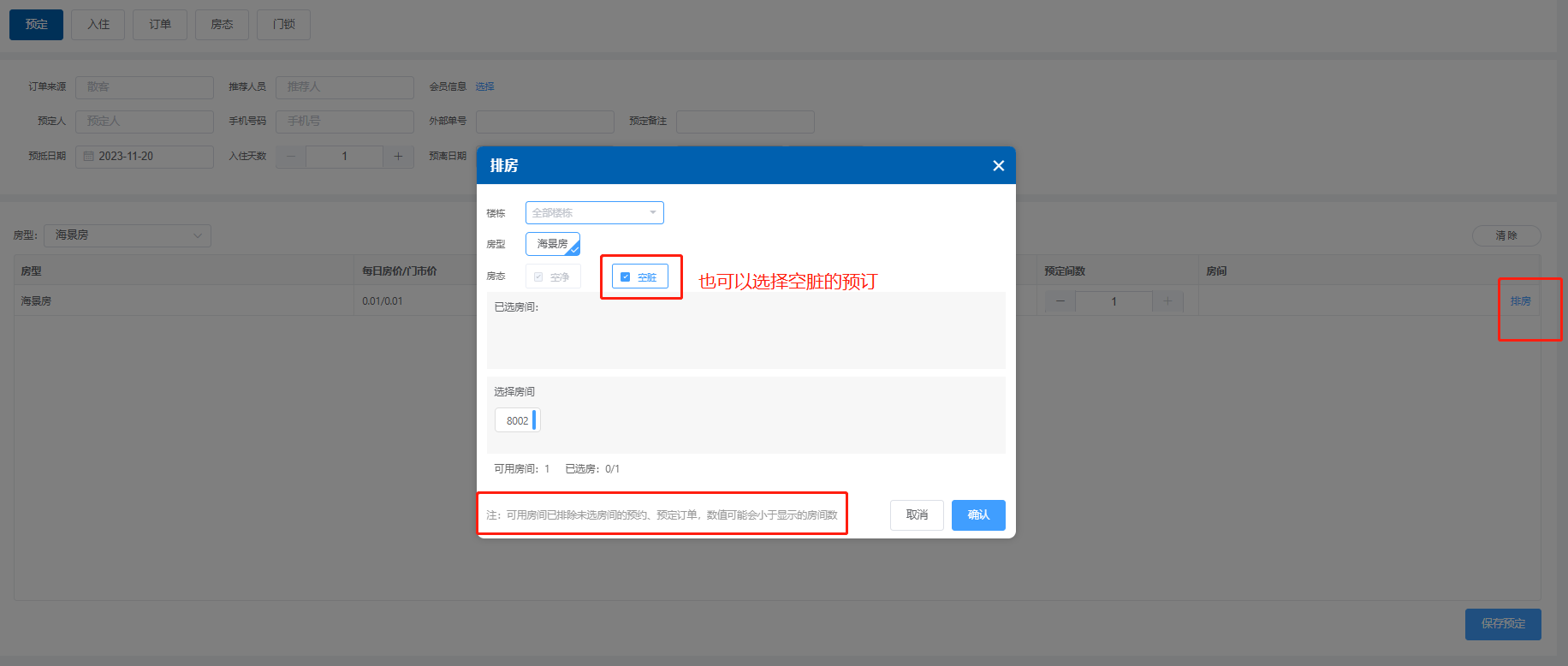Select room 8002 in 选择房间
1568x666 pixels.
518,420
